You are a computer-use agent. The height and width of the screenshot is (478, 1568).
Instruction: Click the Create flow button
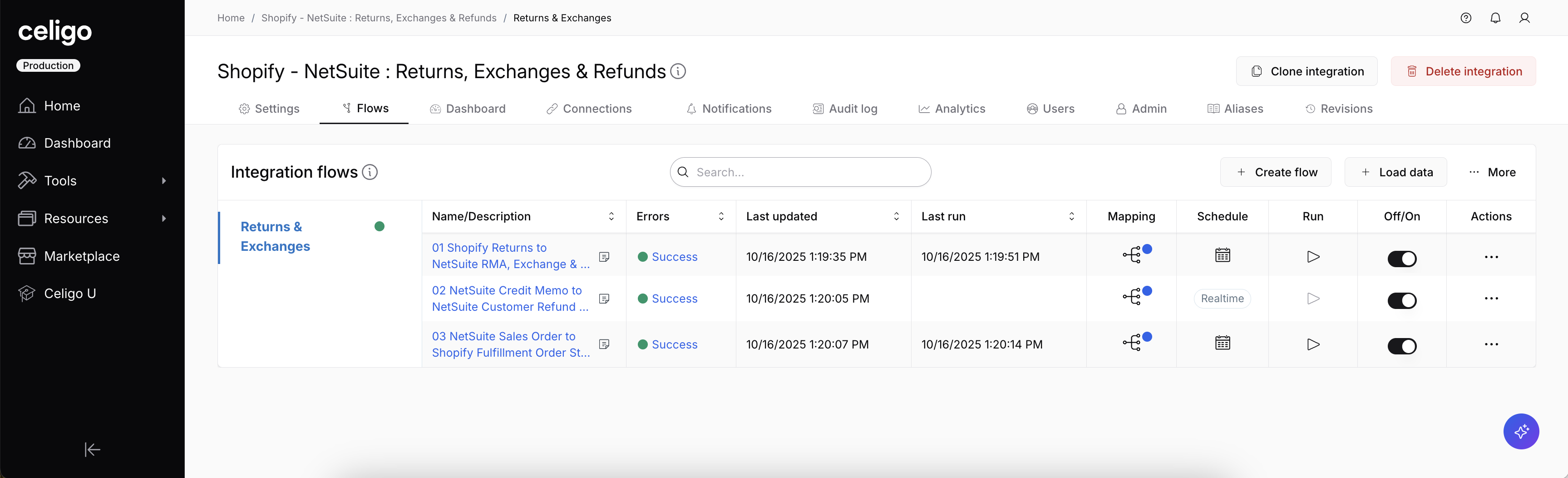click(1276, 172)
